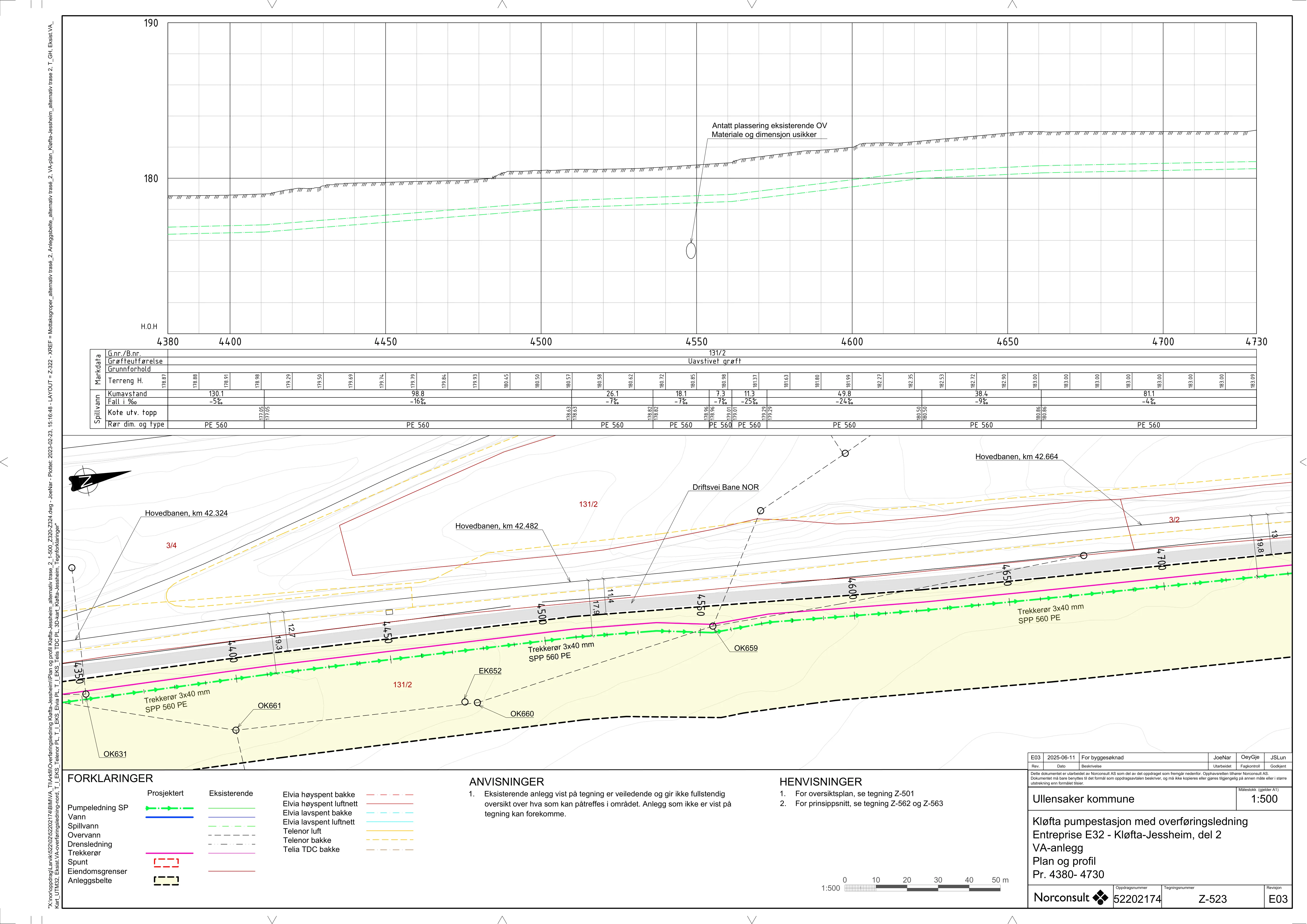Image resolution: width=1307 pixels, height=924 pixels.
Task: Click the Norconsult diamond logo
Action: click(1100, 897)
